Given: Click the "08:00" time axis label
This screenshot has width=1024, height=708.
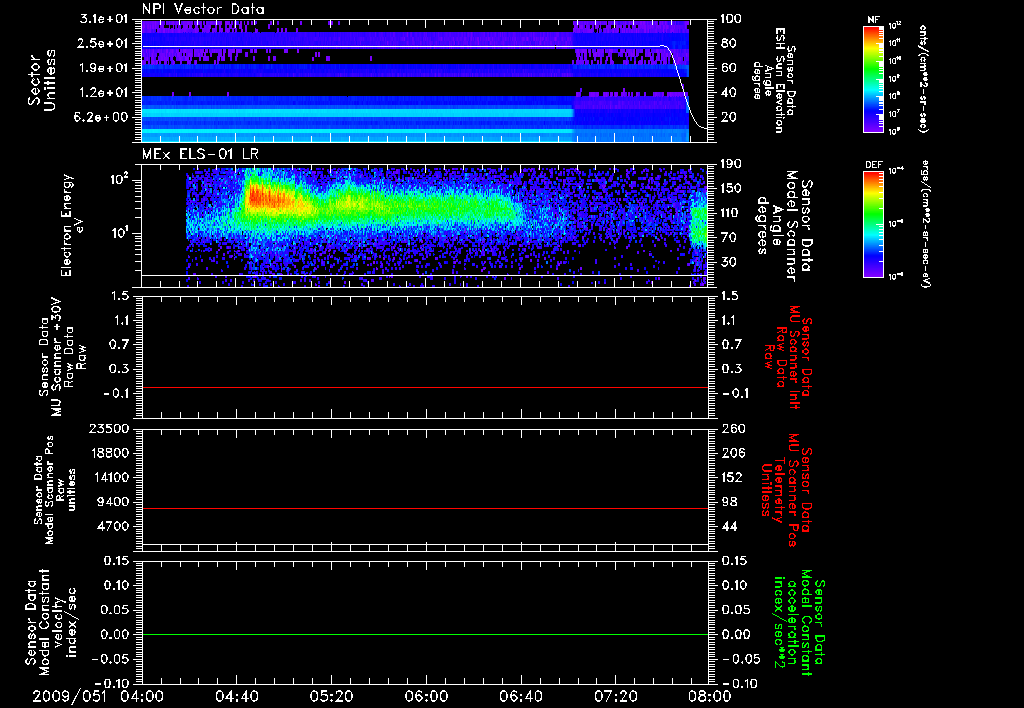Looking at the screenshot, I should click(710, 696).
